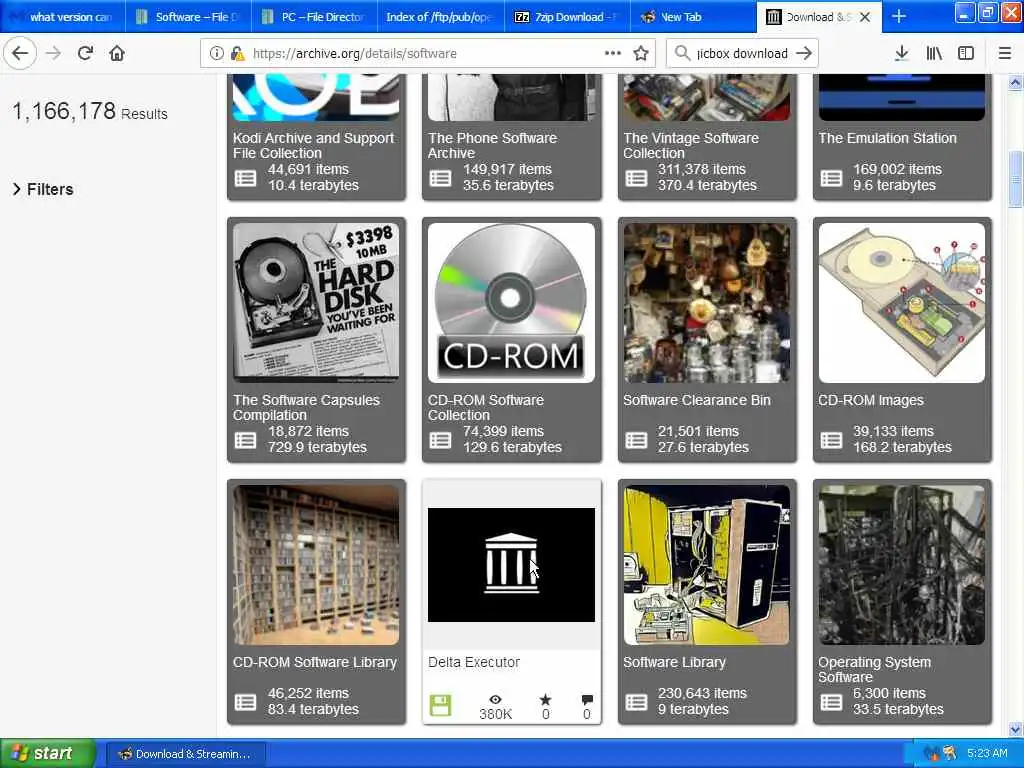
Task: Click Delta Executor favorites star icon
Action: [x=545, y=699]
